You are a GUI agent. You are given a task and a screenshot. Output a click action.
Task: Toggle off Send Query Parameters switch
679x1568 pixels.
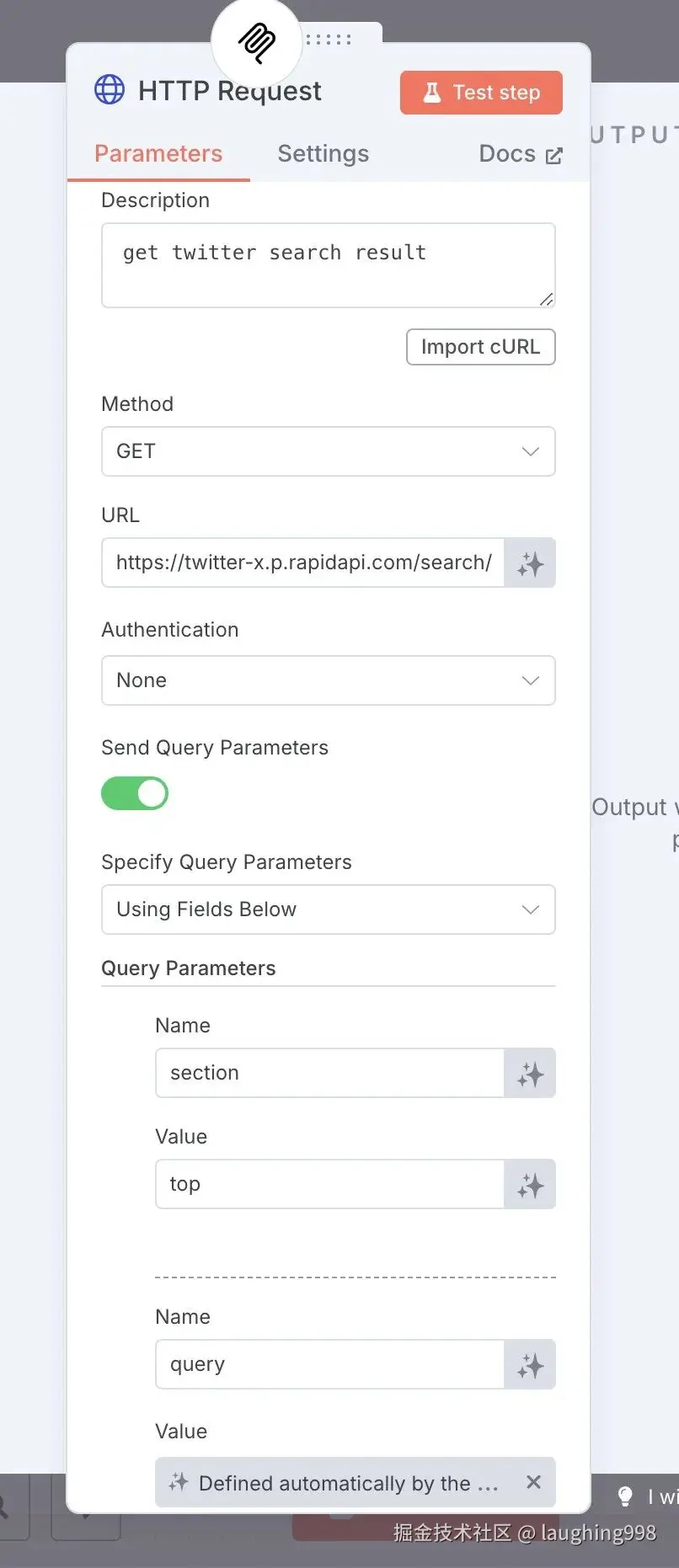135,793
